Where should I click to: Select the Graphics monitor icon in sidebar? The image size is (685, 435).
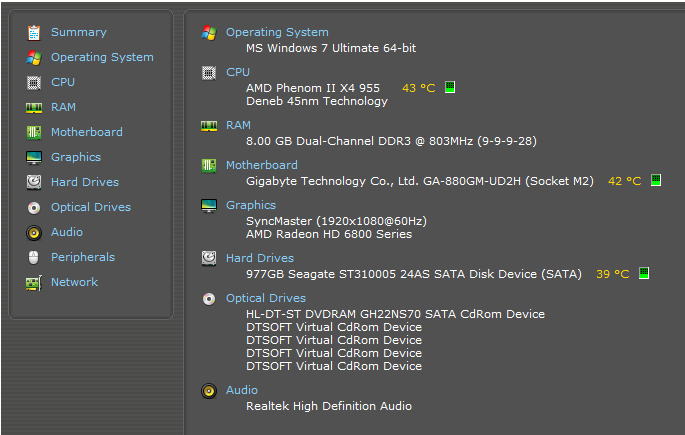point(34,157)
